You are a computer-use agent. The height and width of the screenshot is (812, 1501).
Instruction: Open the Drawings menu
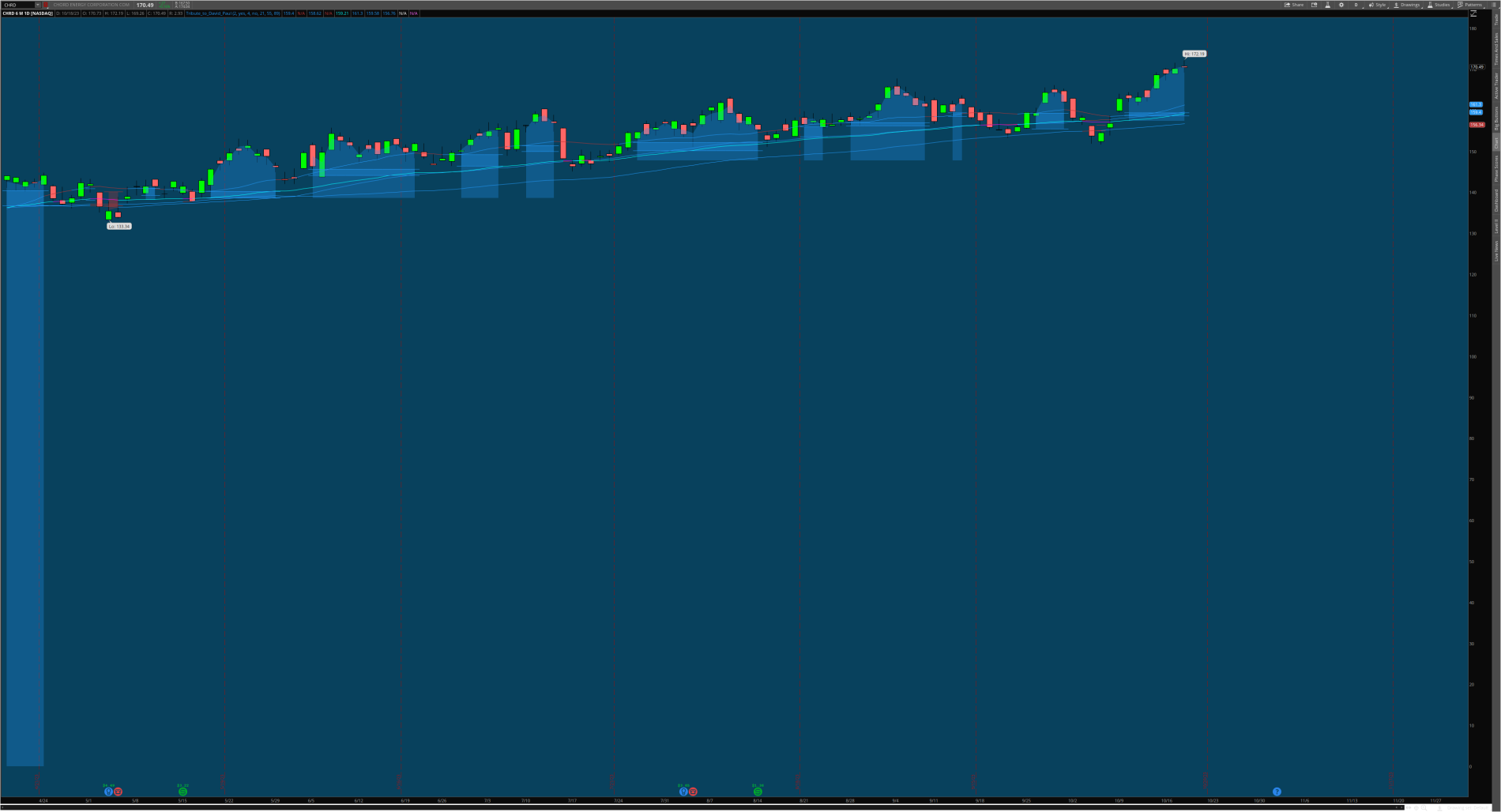point(1406,5)
